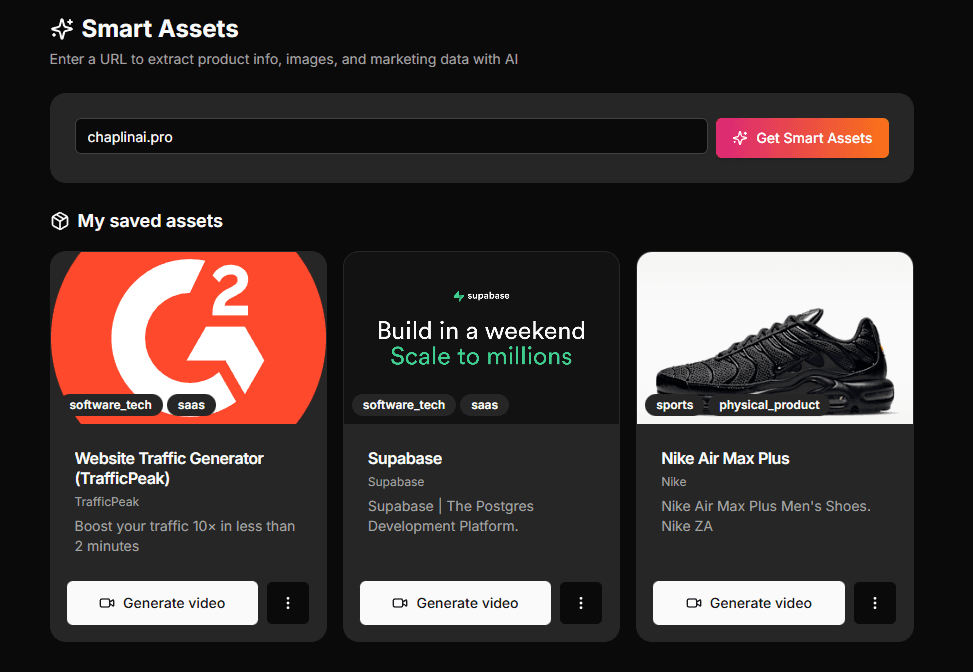
Task: Click the sparkle icon inside Get Smart Assets button
Action: click(x=741, y=137)
